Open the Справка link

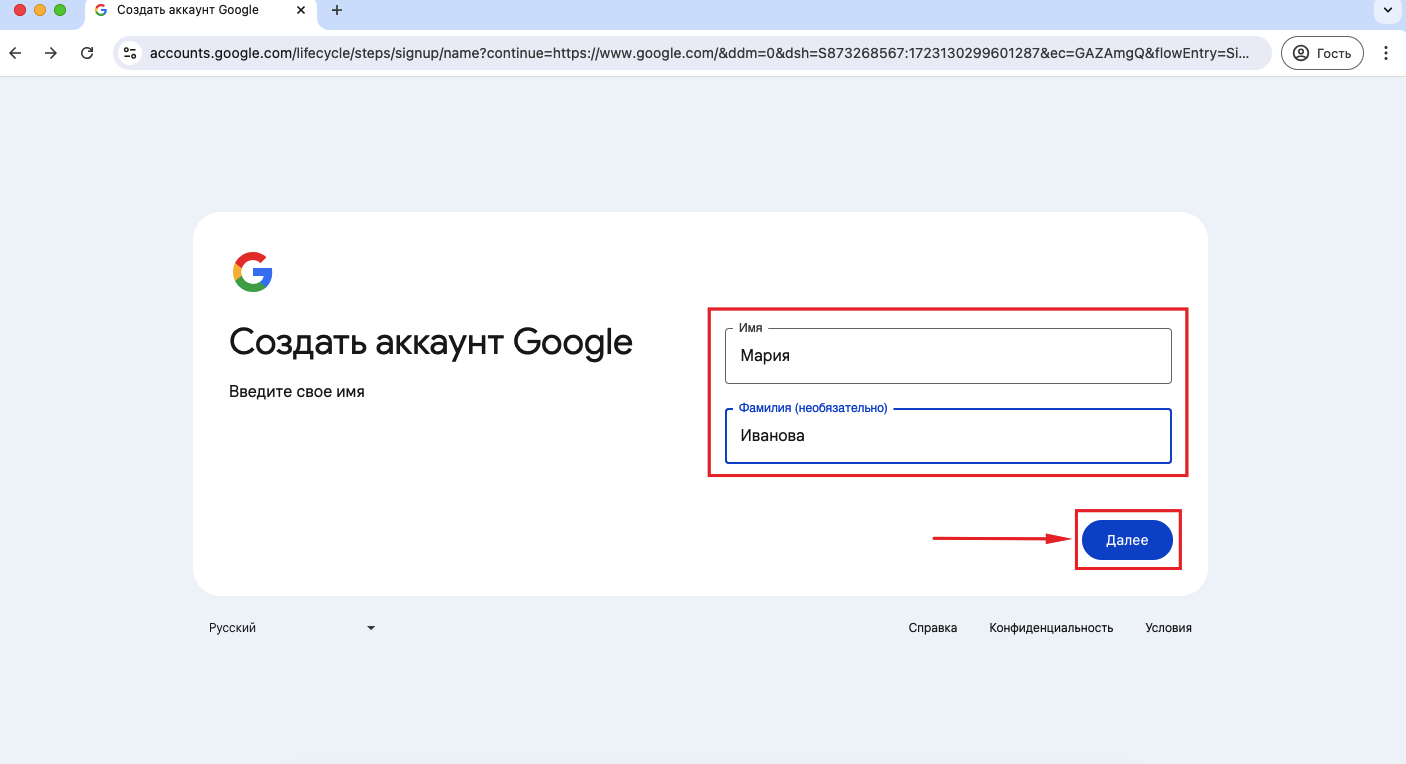[933, 628]
